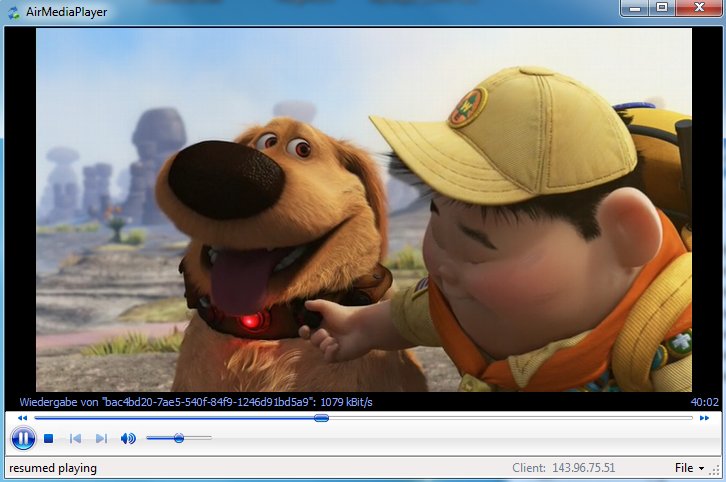This screenshot has width=726, height=482.
Task: Close the AirMediaPlayer window
Action: [x=698, y=8]
